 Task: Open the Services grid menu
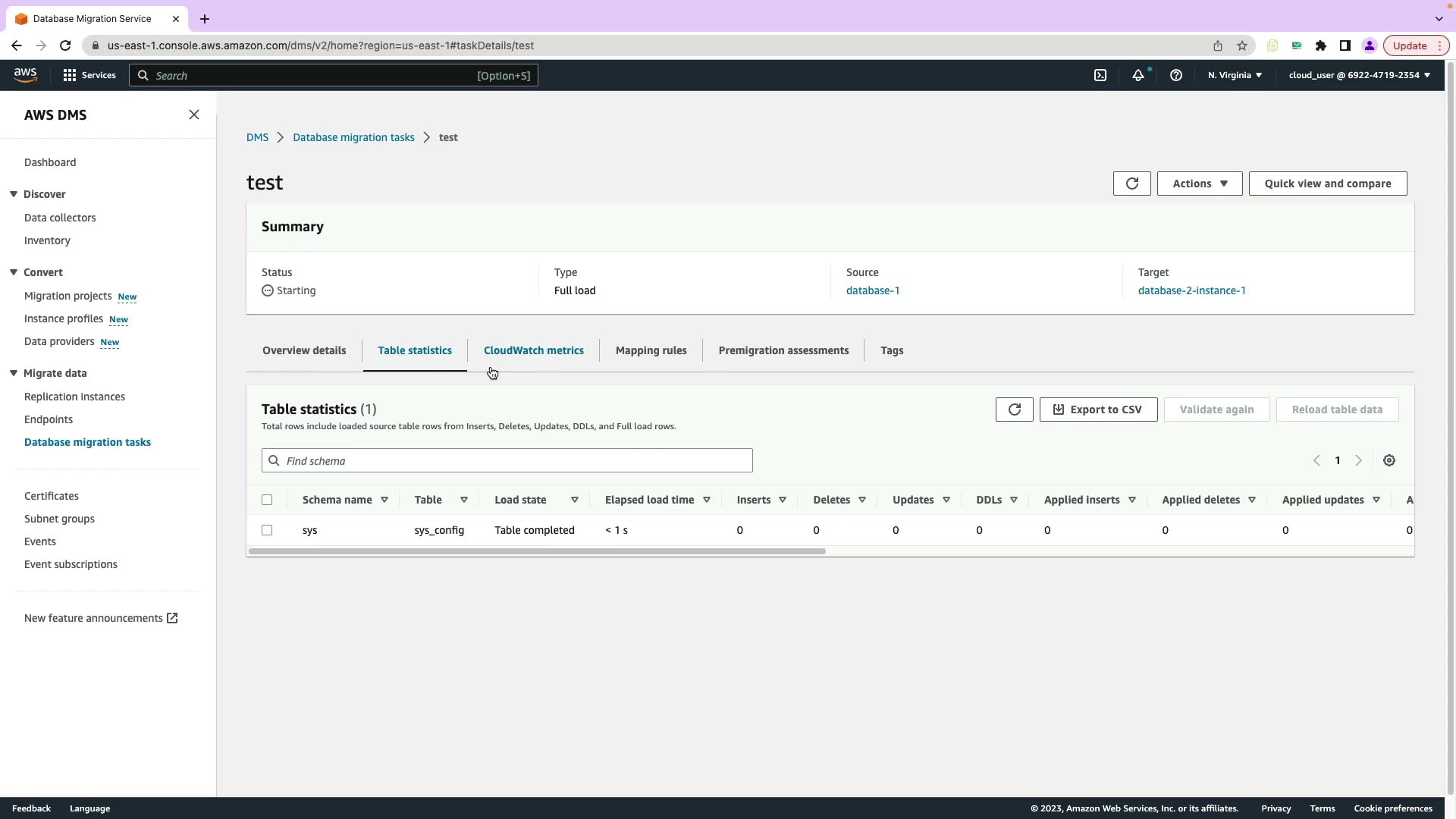pos(89,75)
